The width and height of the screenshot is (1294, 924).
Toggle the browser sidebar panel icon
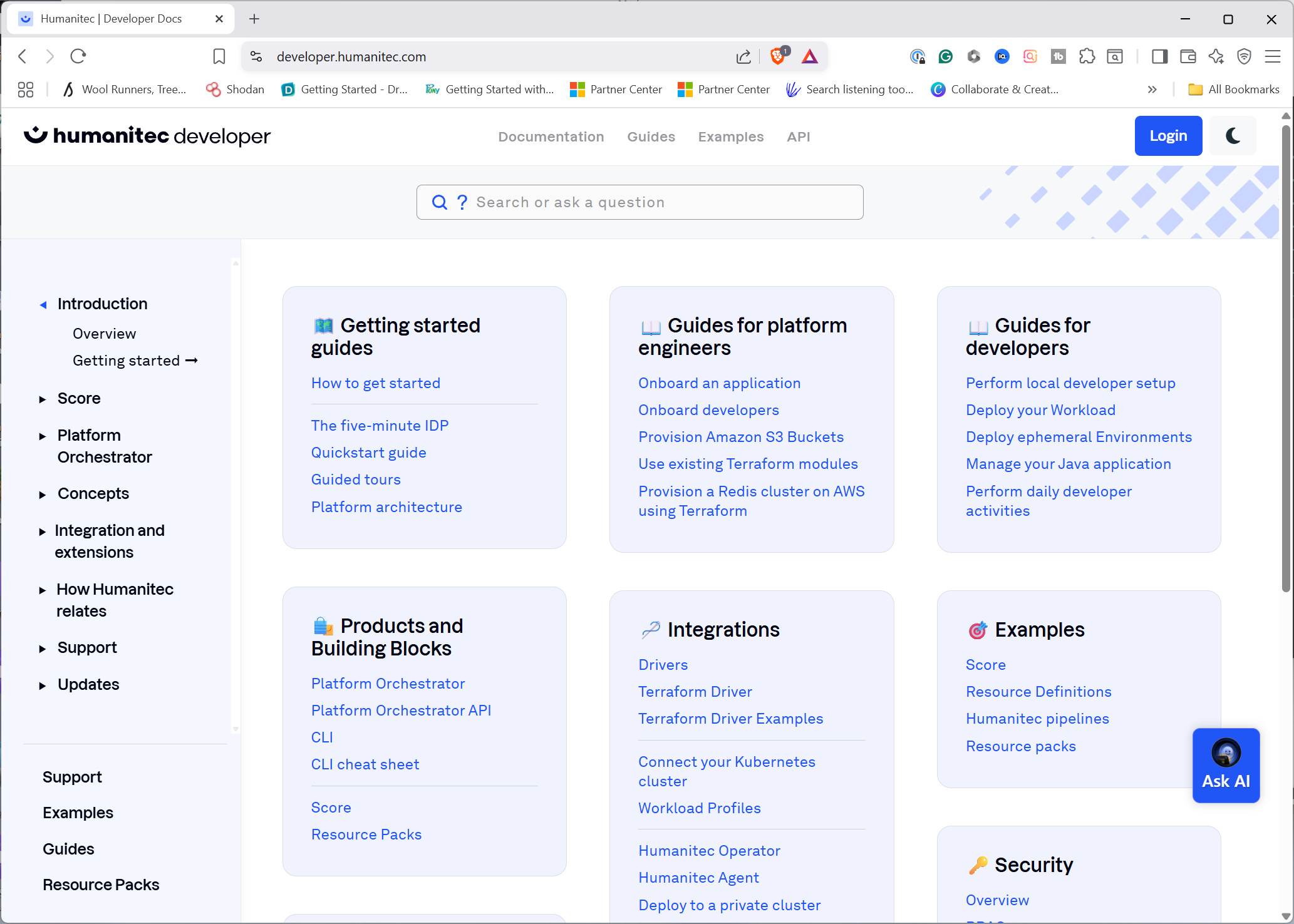(1159, 56)
